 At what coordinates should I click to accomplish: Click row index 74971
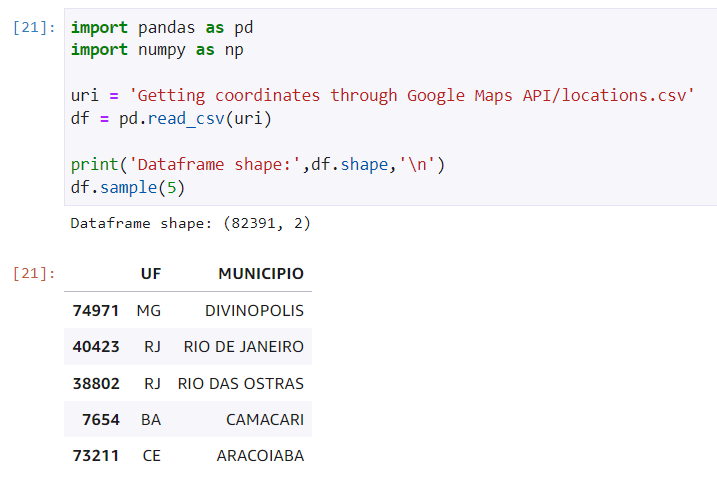[x=96, y=311]
